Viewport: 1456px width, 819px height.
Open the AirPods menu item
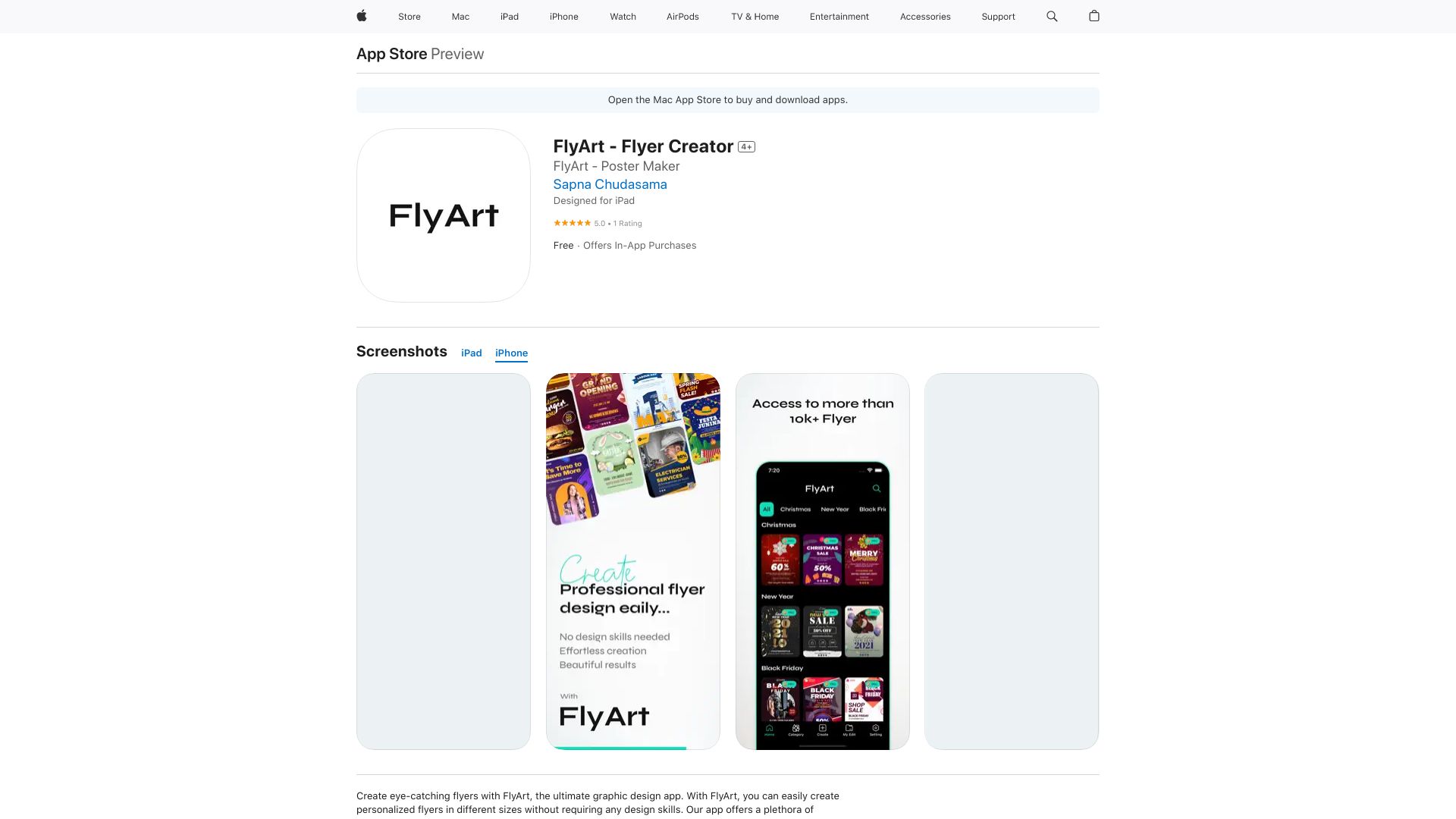(x=682, y=17)
